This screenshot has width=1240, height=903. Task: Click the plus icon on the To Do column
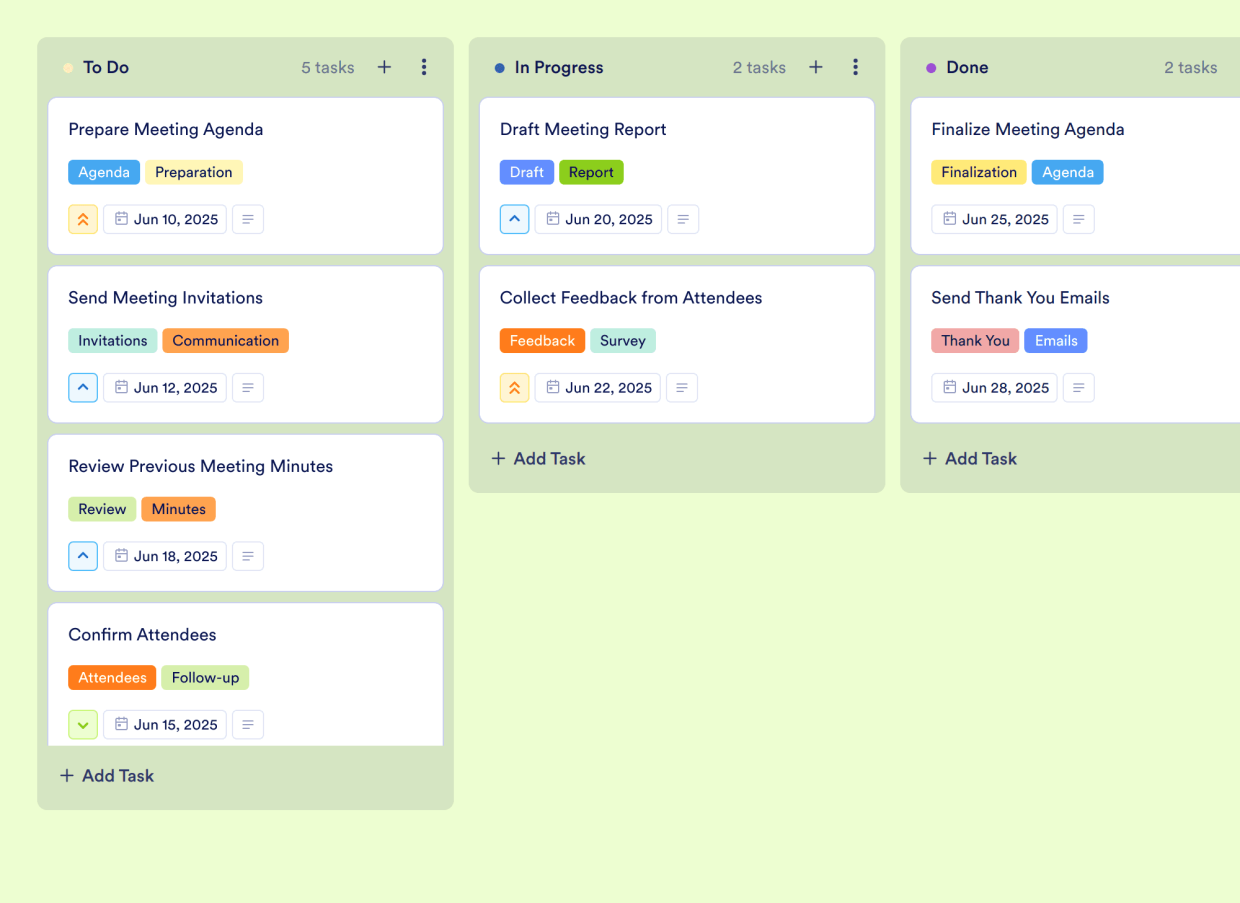pyautogui.click(x=384, y=67)
